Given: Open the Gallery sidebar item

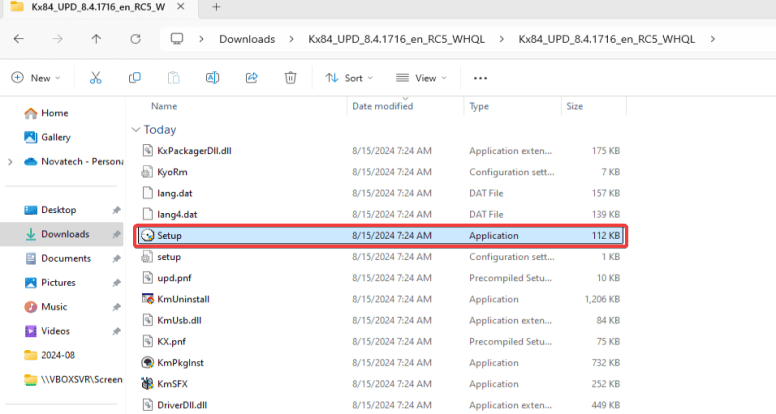Looking at the screenshot, I should [x=55, y=137].
